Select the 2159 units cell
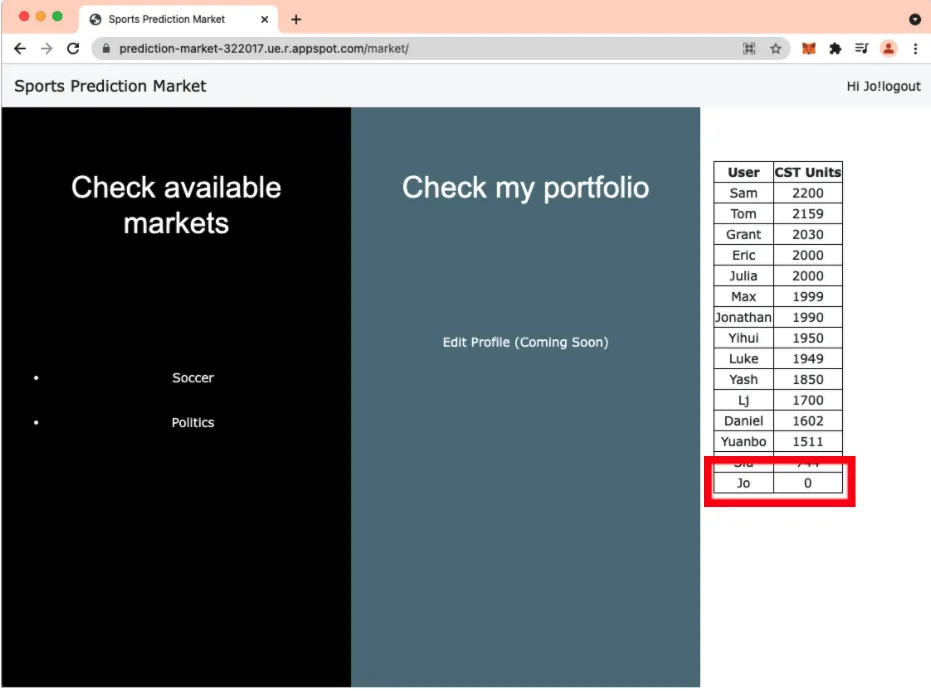Viewport: 931px width, 691px height. click(x=808, y=214)
